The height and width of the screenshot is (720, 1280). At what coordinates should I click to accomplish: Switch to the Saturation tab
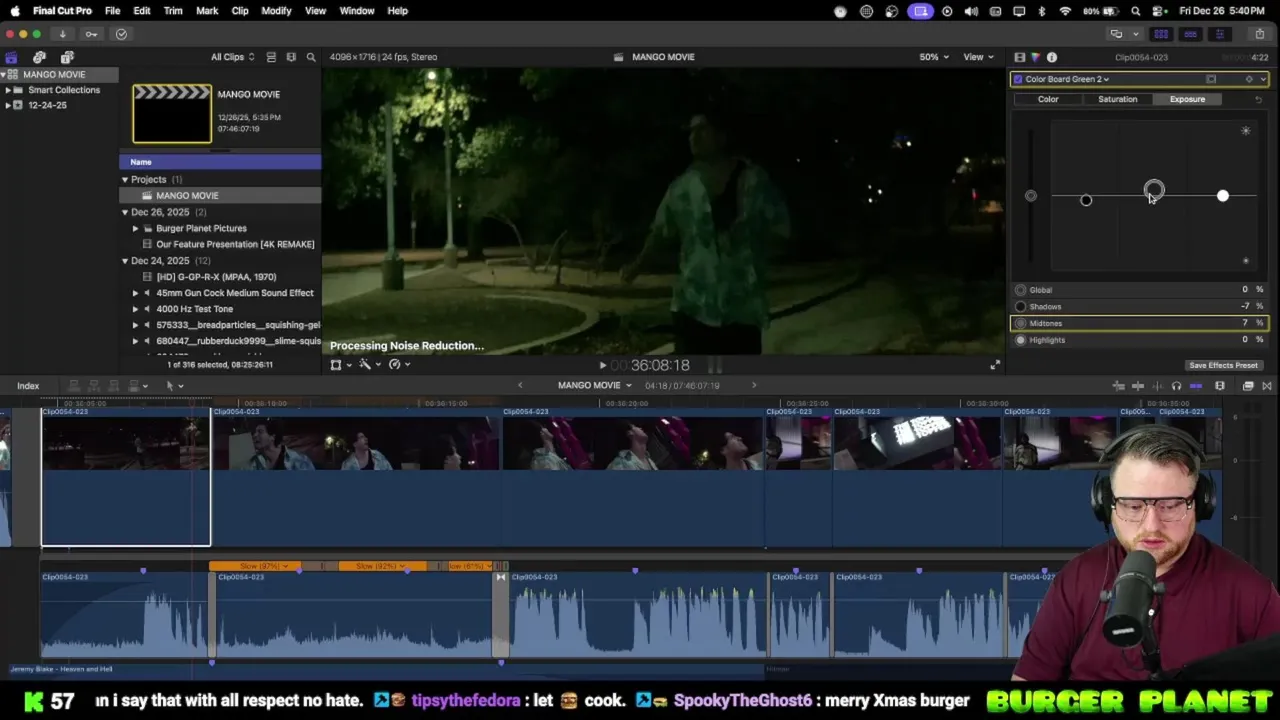tap(1117, 99)
